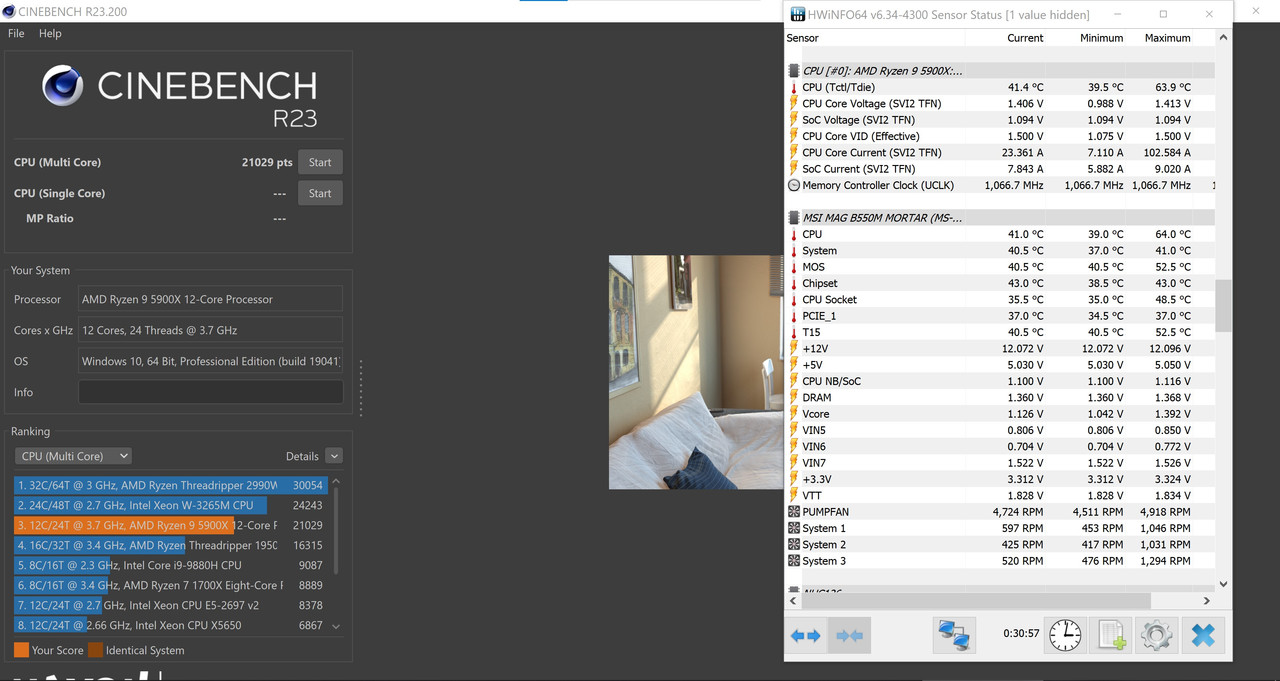
Task: Click the Chipset temperature thermometer icon
Action: click(x=794, y=283)
